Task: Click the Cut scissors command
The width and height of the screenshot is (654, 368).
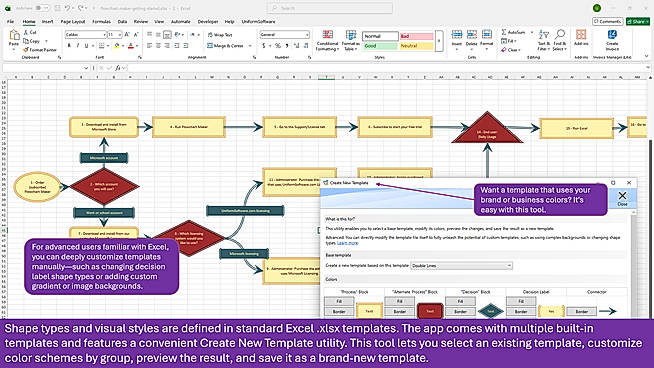Action: coord(30,32)
